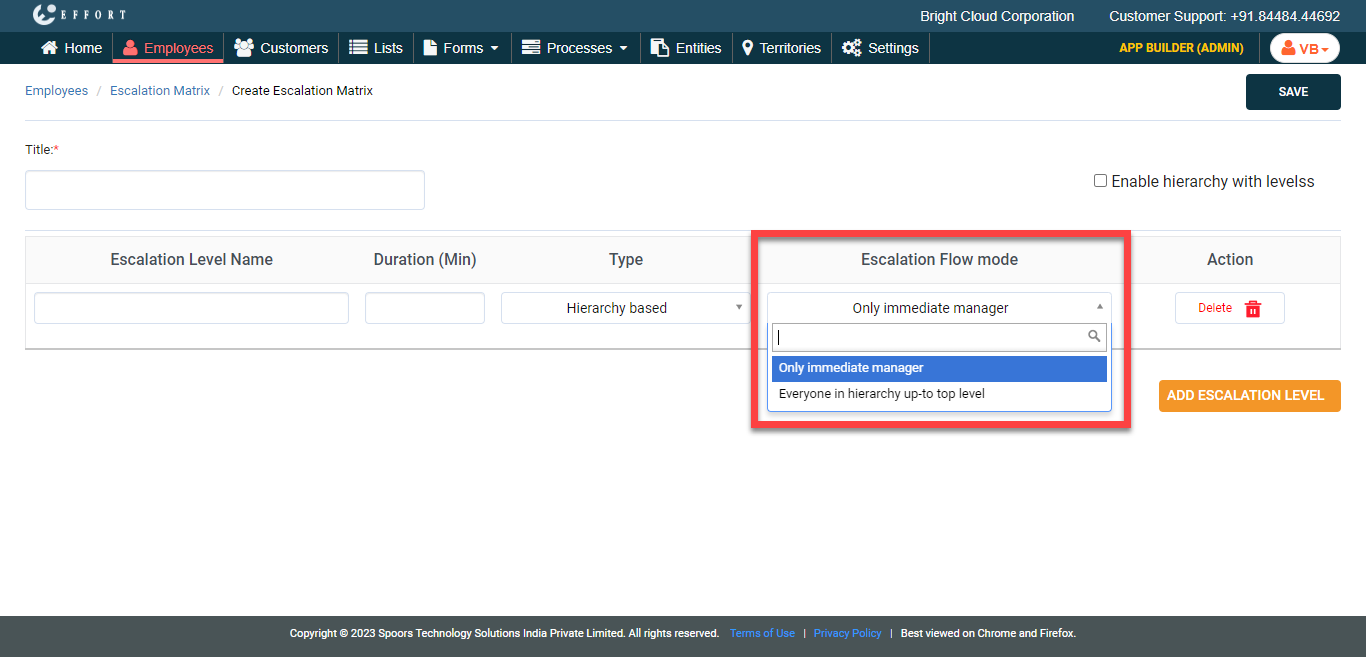Click the search magnifier in dropdown
This screenshot has width=1366, height=657.
(1094, 337)
